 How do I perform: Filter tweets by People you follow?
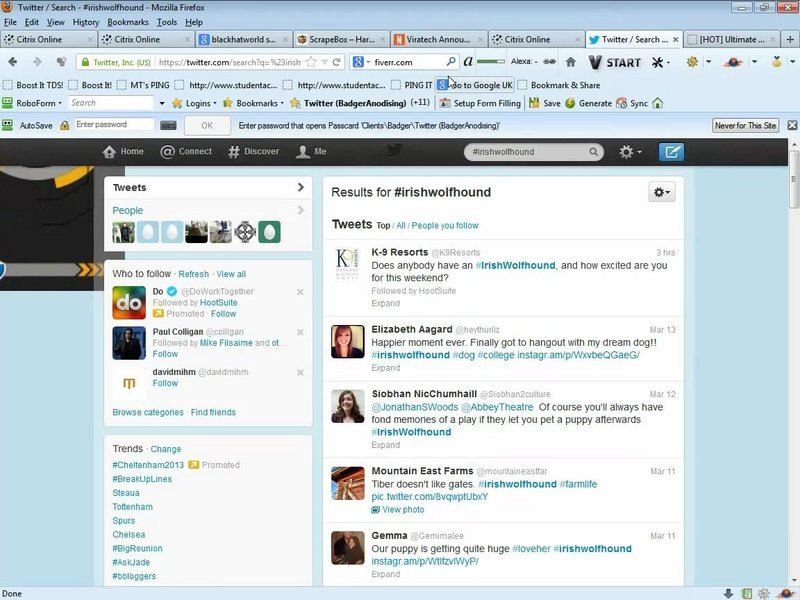click(x=445, y=226)
